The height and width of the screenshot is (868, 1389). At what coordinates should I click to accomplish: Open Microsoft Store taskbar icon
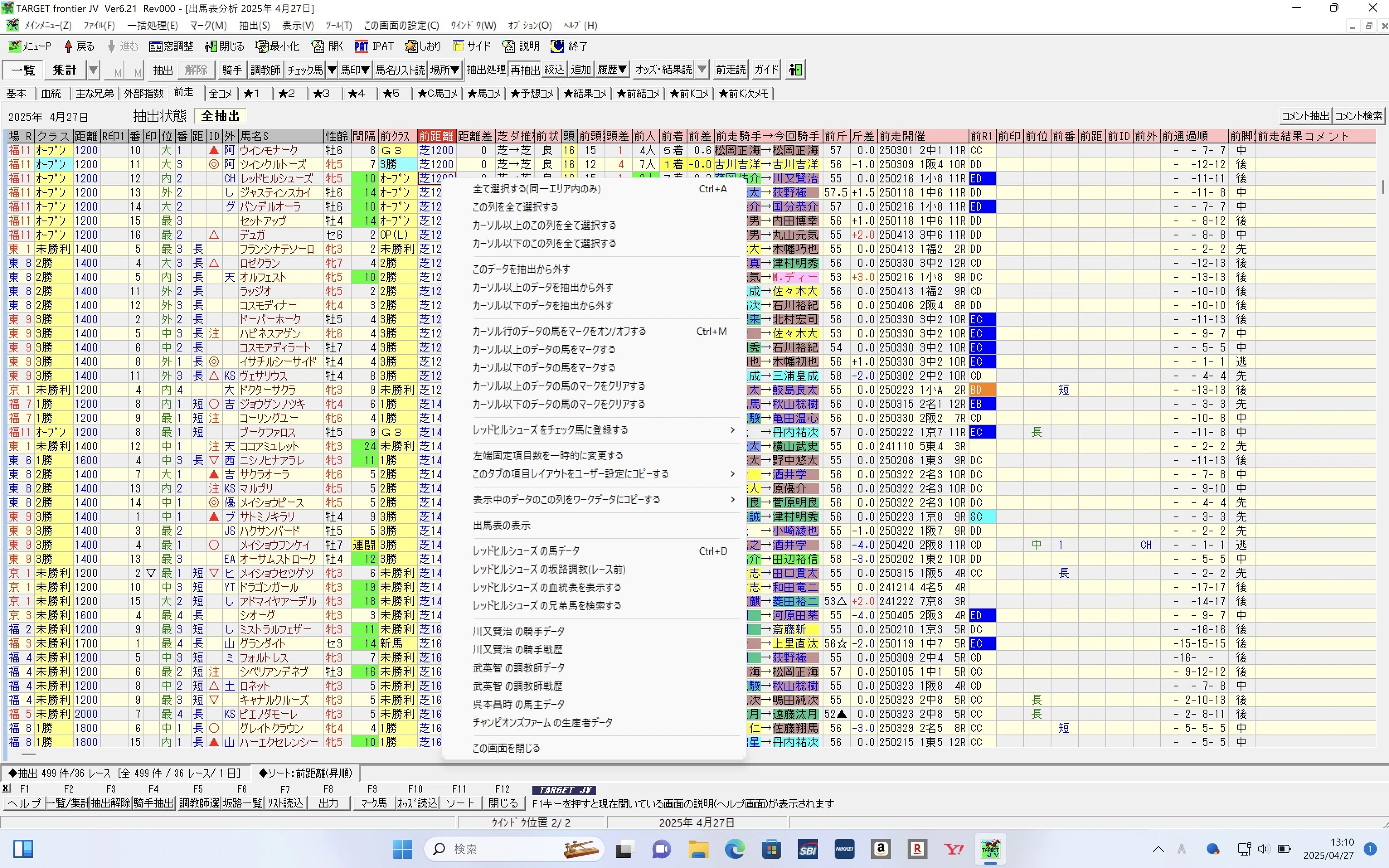(771, 849)
